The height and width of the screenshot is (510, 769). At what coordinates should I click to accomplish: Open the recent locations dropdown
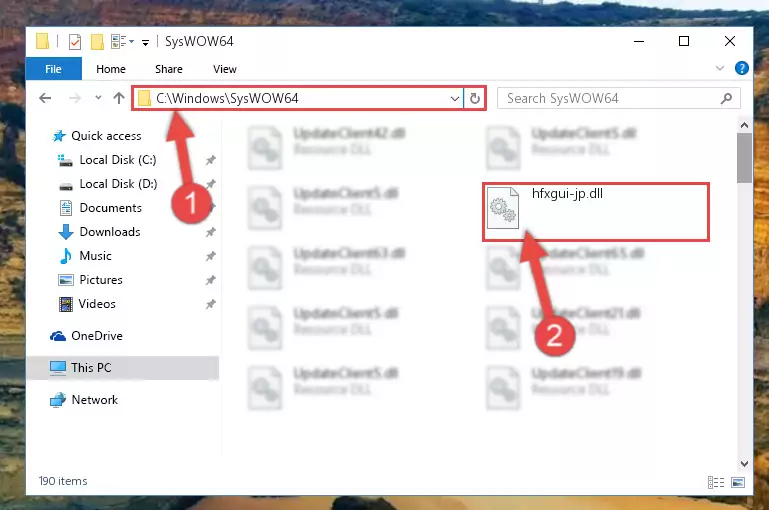99,98
